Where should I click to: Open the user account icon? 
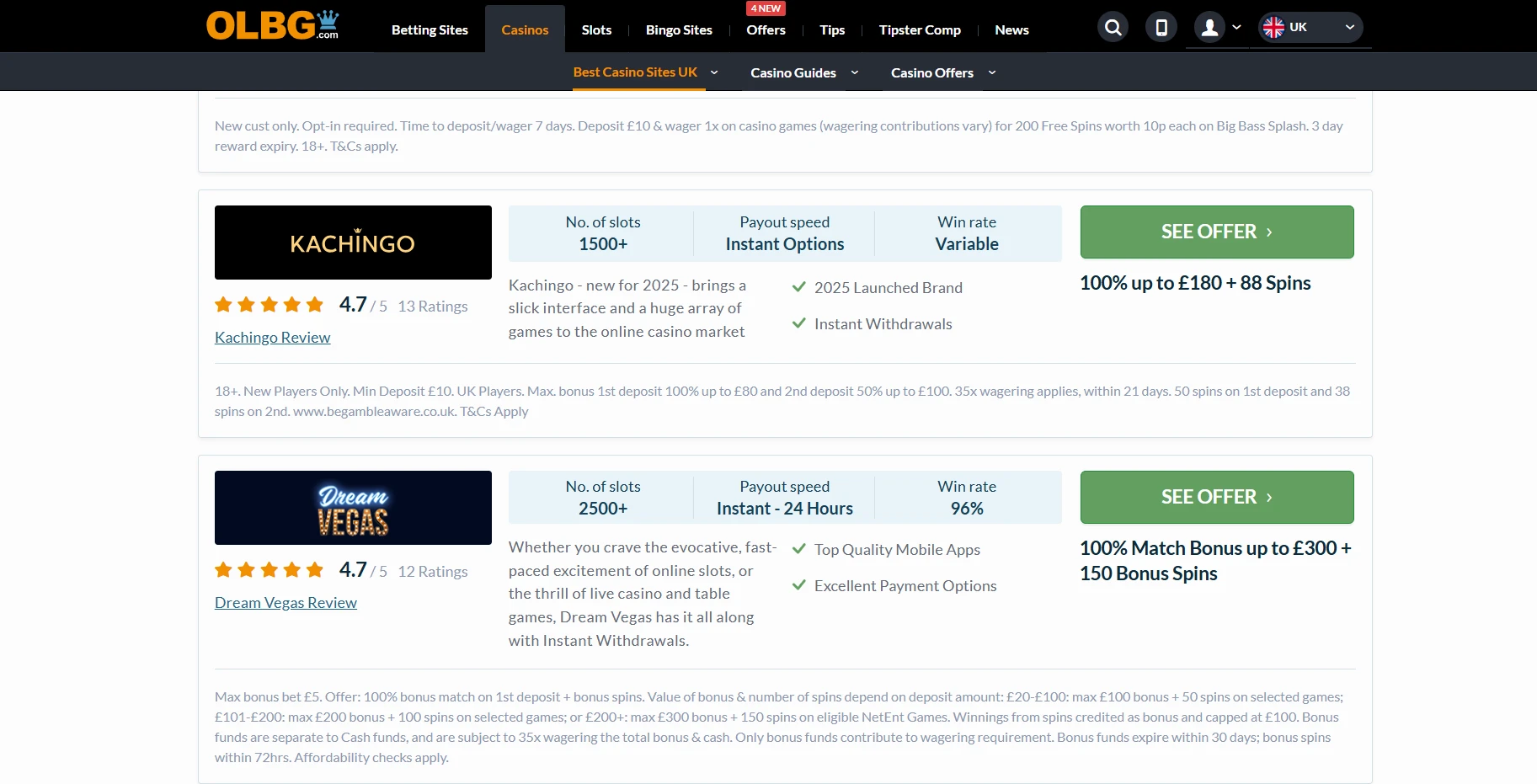1209,28
